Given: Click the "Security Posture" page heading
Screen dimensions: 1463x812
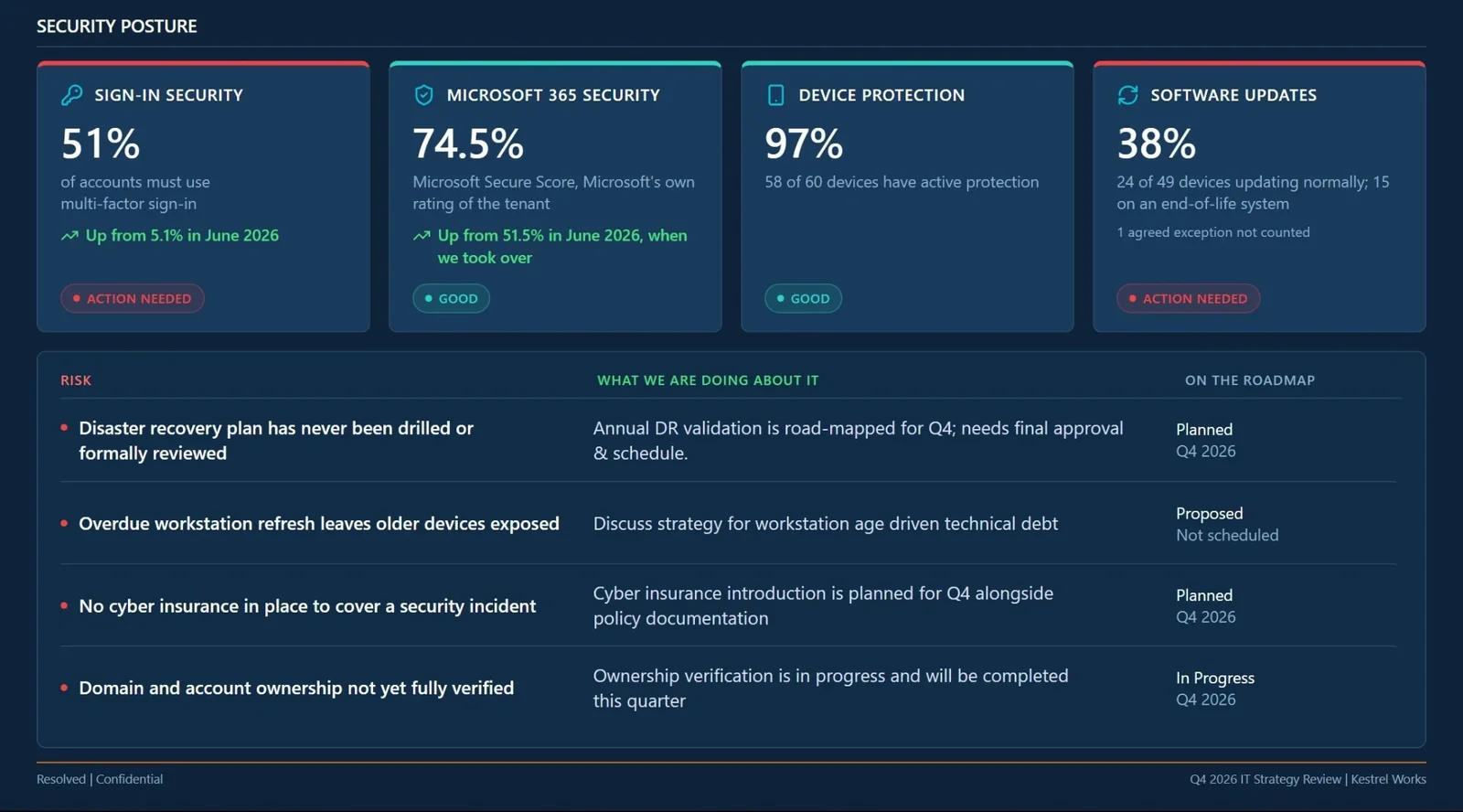Looking at the screenshot, I should pos(117,27).
